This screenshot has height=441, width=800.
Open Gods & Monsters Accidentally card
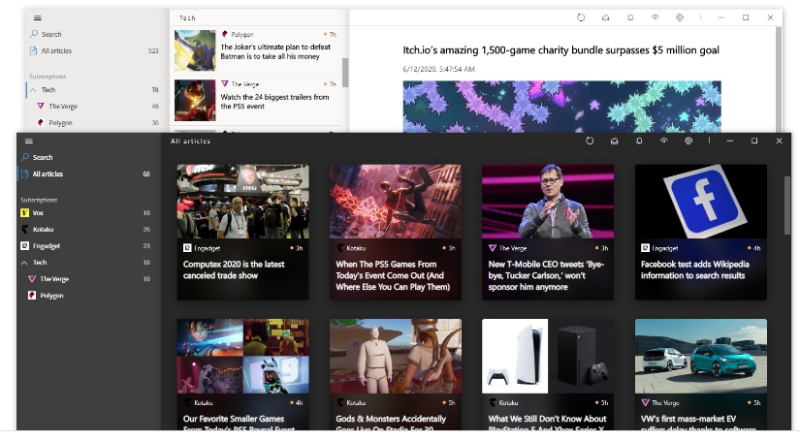point(395,374)
